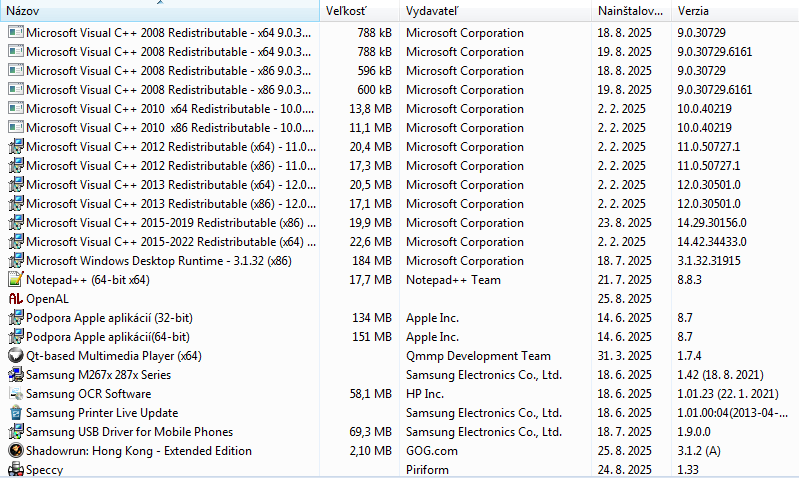Viewport: 799px width, 478px height.
Task: Click version 1.42 (18. 8. 2021) cell
Action: pyautogui.click(x=720, y=375)
